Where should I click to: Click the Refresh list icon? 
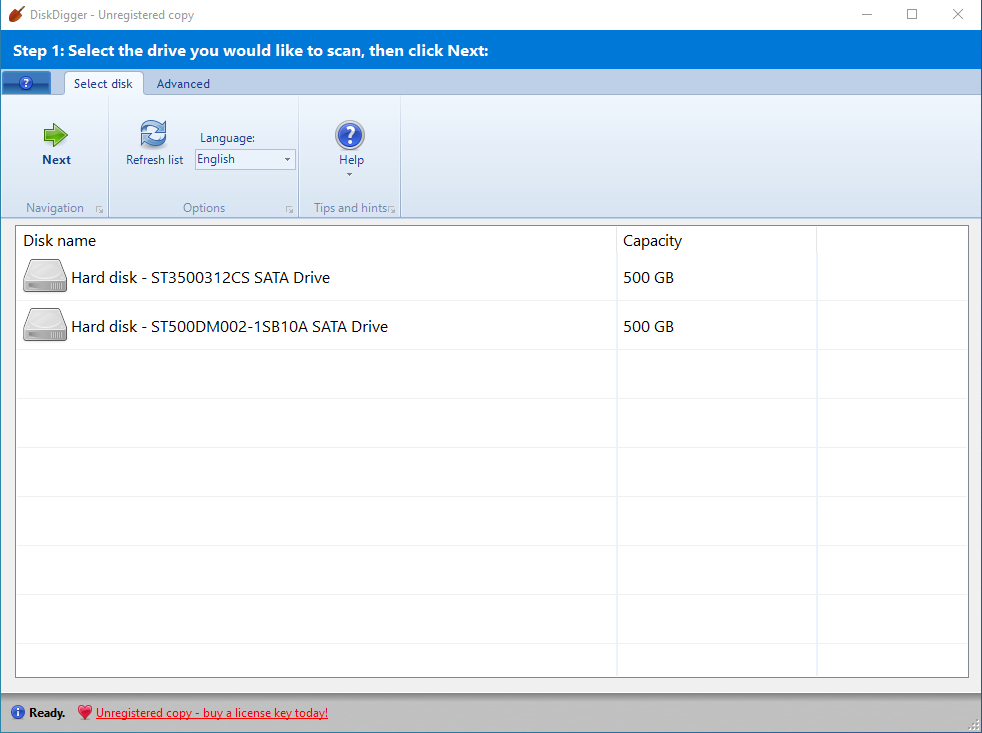153,133
